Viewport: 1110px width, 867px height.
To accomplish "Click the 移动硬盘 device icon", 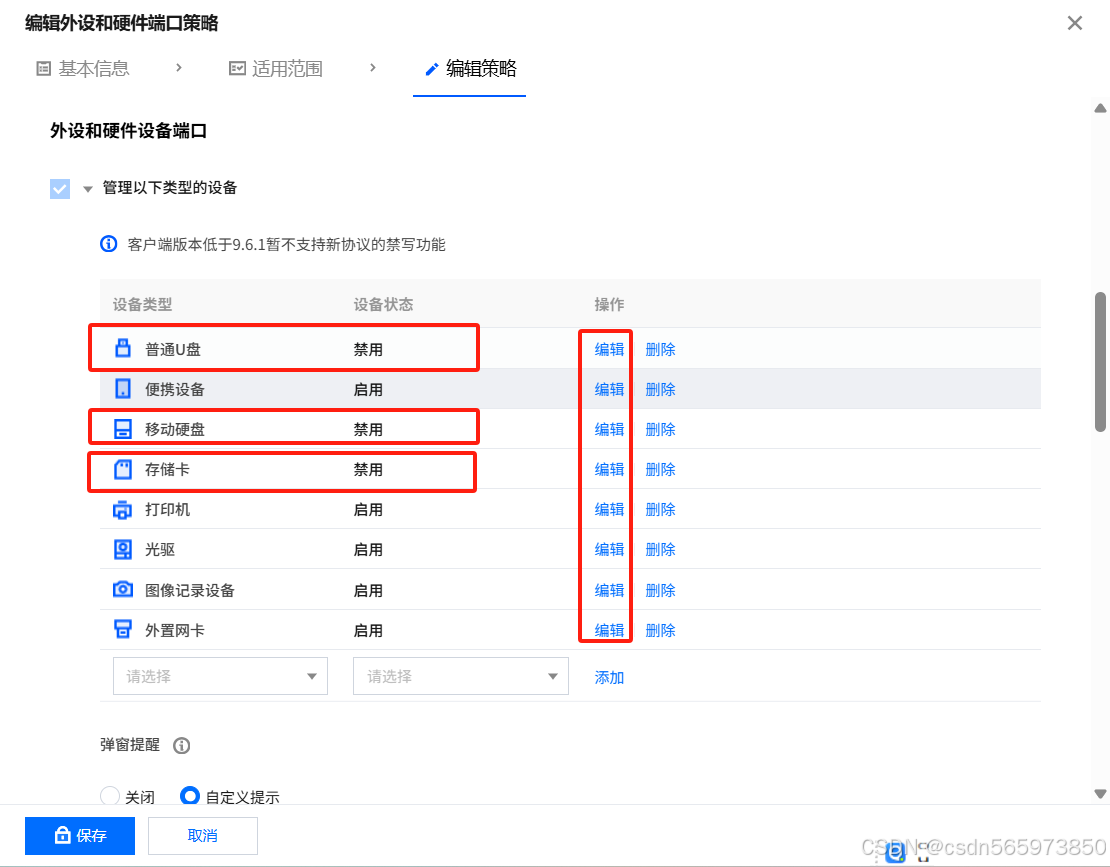I will point(121,428).
